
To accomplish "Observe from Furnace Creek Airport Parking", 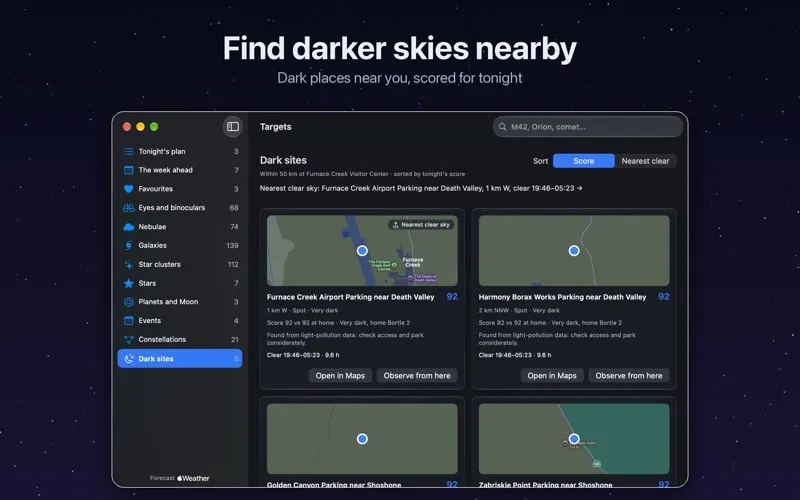I will pyautogui.click(x=417, y=376).
